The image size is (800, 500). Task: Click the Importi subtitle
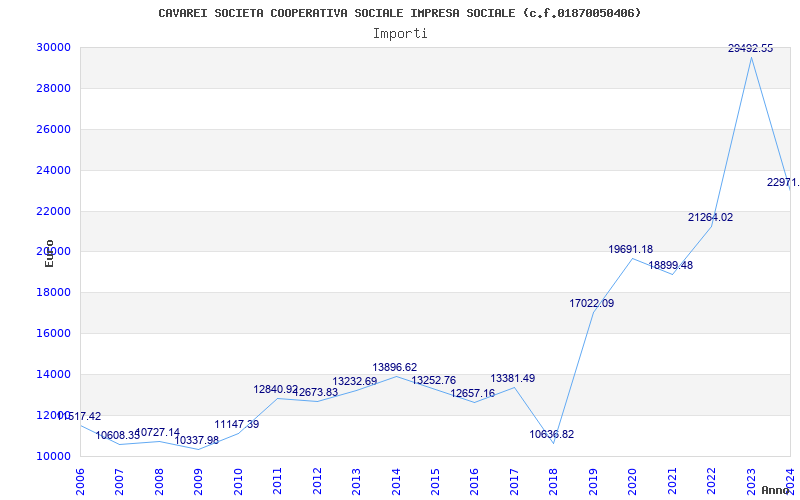point(400,34)
